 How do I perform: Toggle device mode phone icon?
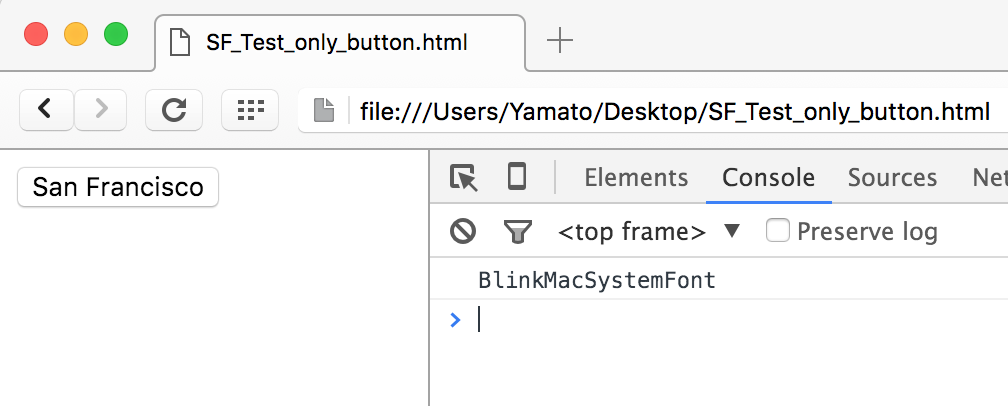[516, 178]
